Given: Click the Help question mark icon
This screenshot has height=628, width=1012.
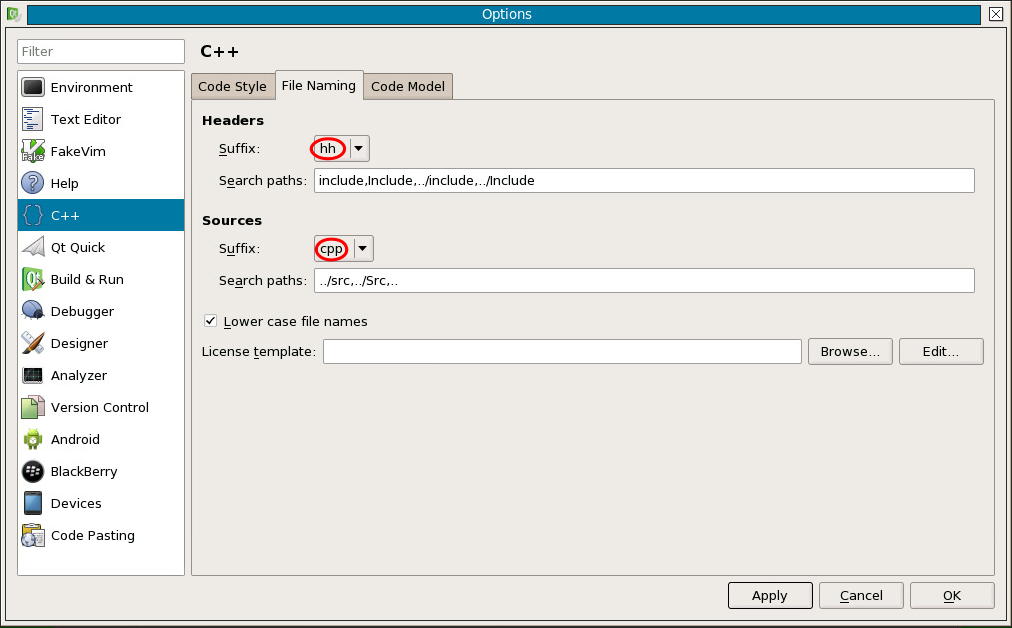Looking at the screenshot, I should click(33, 183).
